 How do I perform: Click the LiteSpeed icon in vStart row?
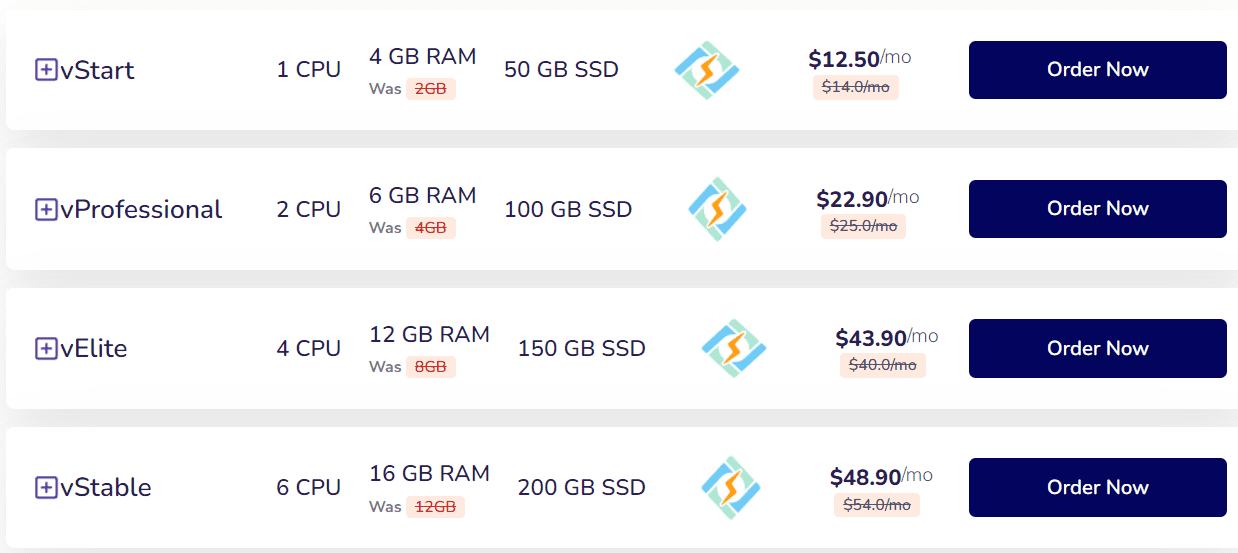click(x=707, y=70)
